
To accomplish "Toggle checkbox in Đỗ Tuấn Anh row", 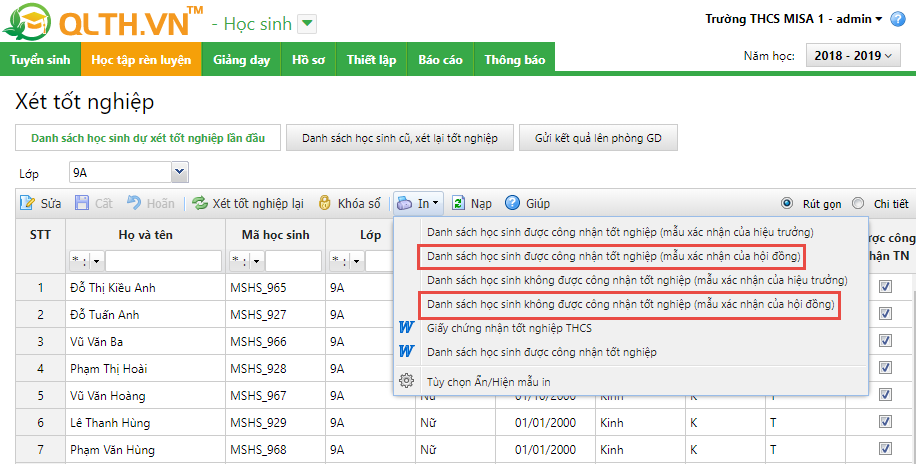I will 885,313.
